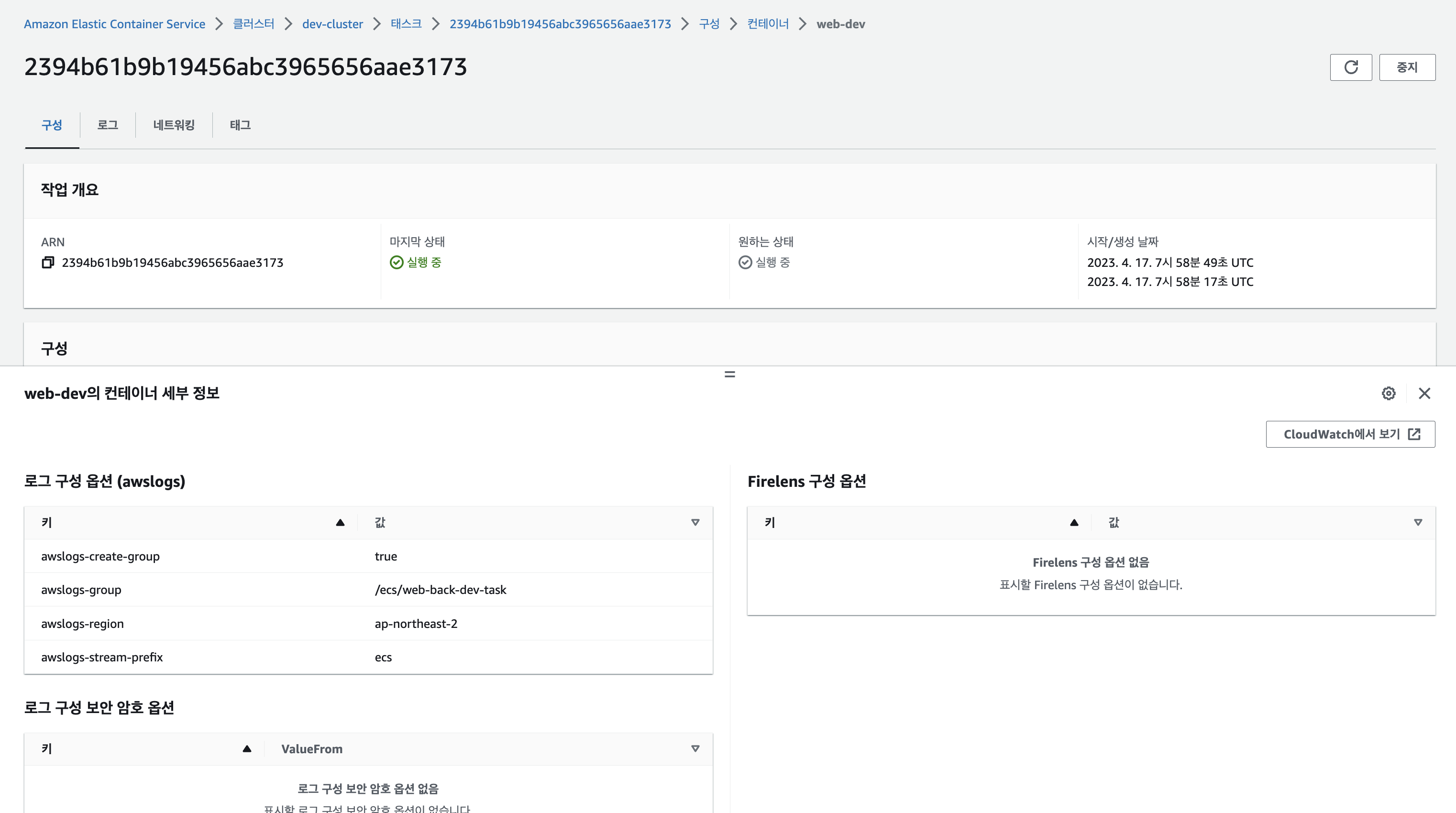Close the web-dev container details panel

click(x=1424, y=393)
